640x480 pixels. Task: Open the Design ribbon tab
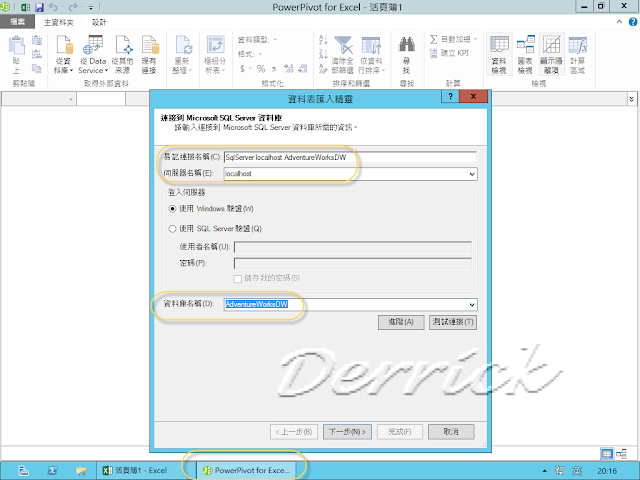coord(99,22)
